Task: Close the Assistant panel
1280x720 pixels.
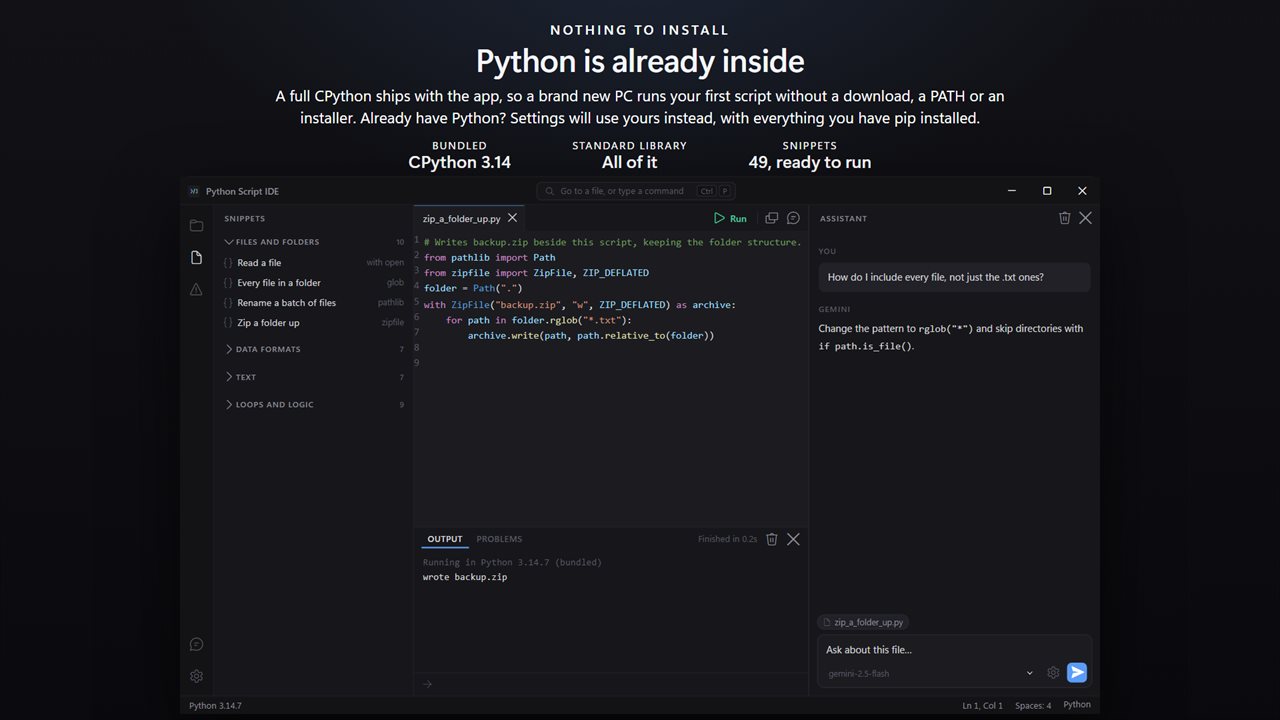Action: click(x=1086, y=218)
